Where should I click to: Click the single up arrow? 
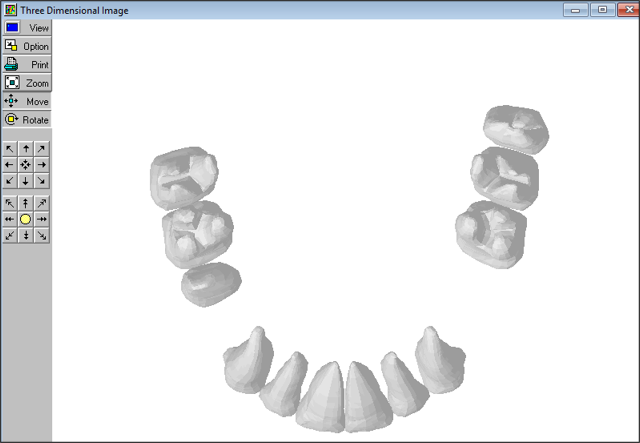pos(26,148)
